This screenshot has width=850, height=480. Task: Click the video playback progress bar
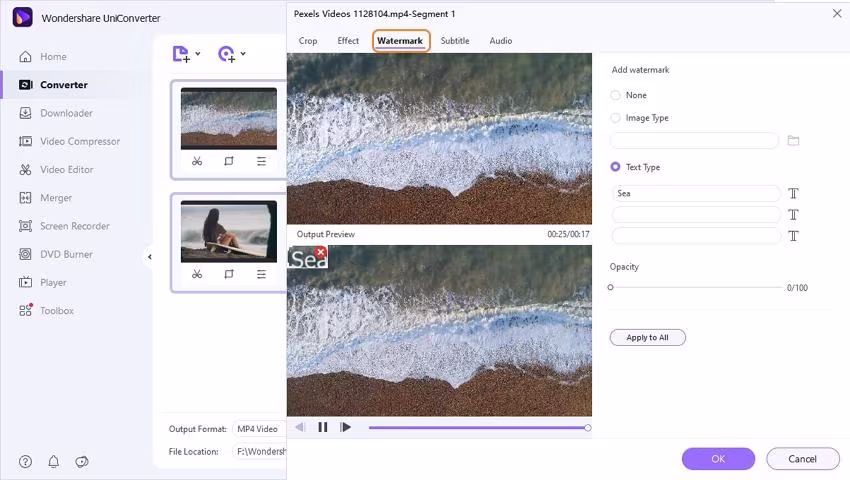tap(479, 428)
